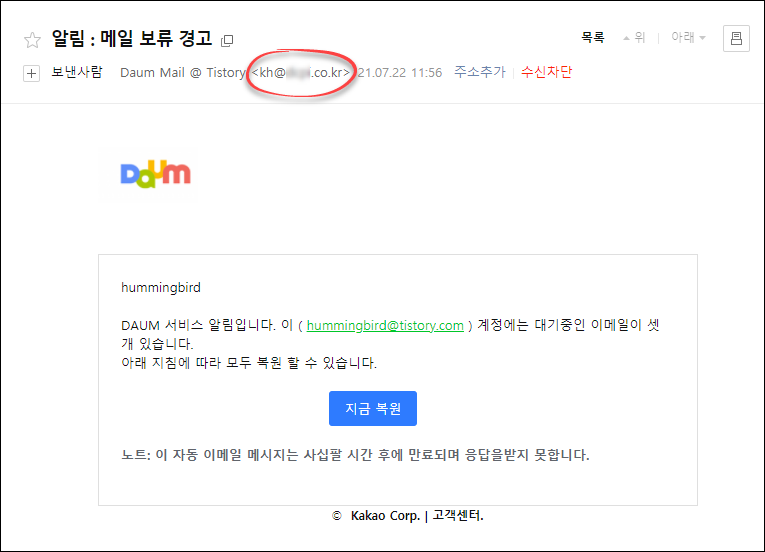The width and height of the screenshot is (765, 552).
Task: Click the 아래 지침에 따라 sentence
Action: click(x=249, y=363)
